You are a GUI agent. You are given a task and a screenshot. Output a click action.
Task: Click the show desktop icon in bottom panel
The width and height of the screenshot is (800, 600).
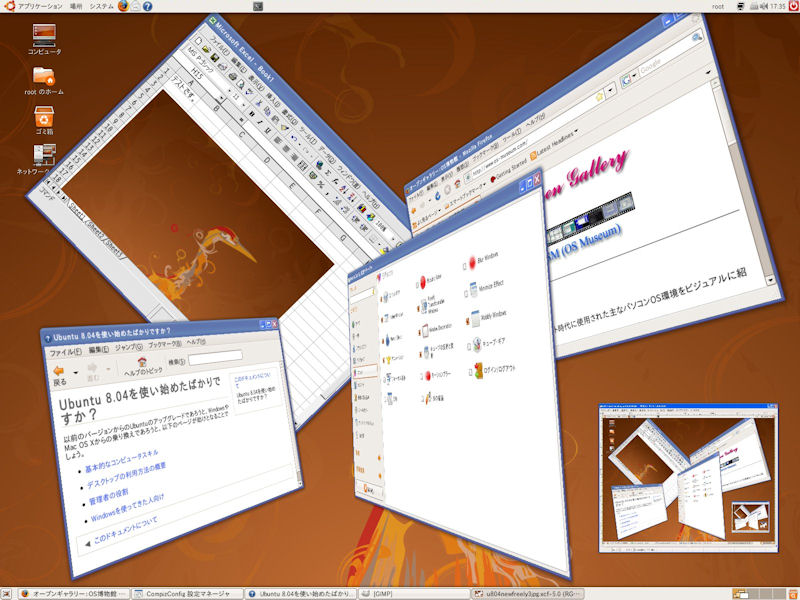click(6, 594)
